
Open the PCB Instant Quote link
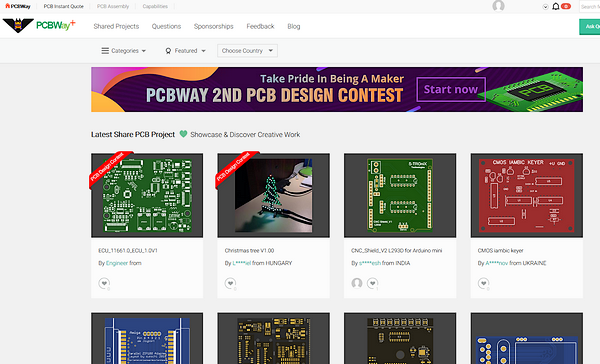pyautogui.click(x=64, y=7)
